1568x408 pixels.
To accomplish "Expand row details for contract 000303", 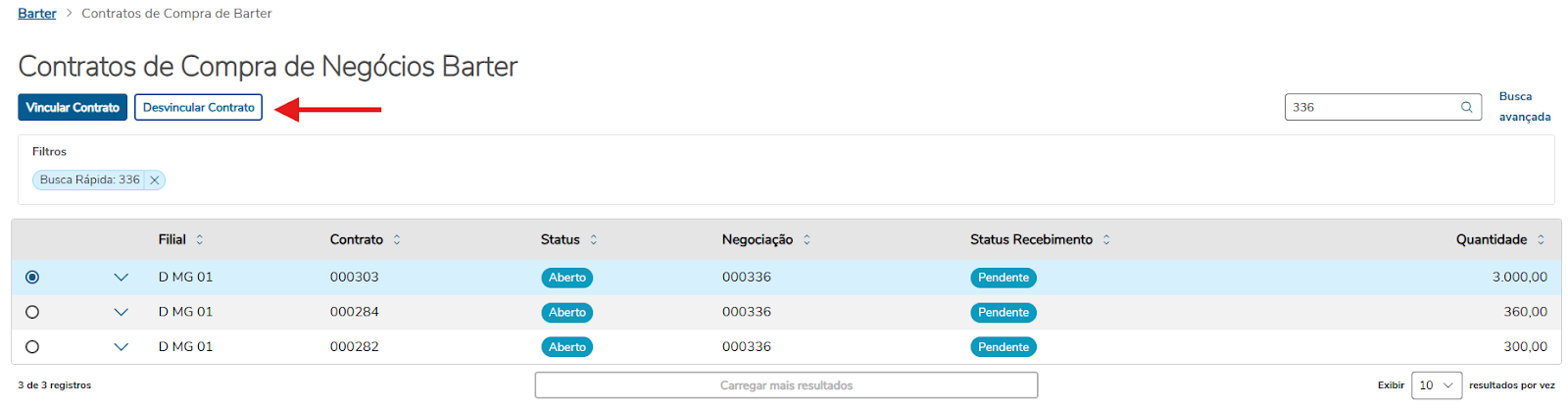I will (x=122, y=278).
